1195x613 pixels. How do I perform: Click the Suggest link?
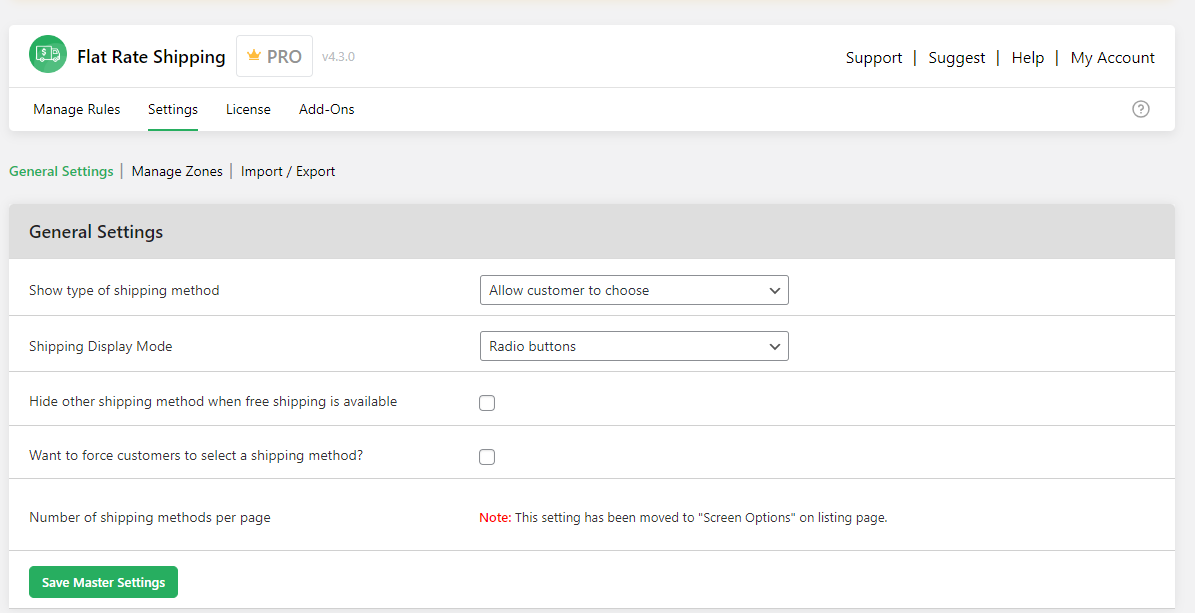tap(956, 58)
